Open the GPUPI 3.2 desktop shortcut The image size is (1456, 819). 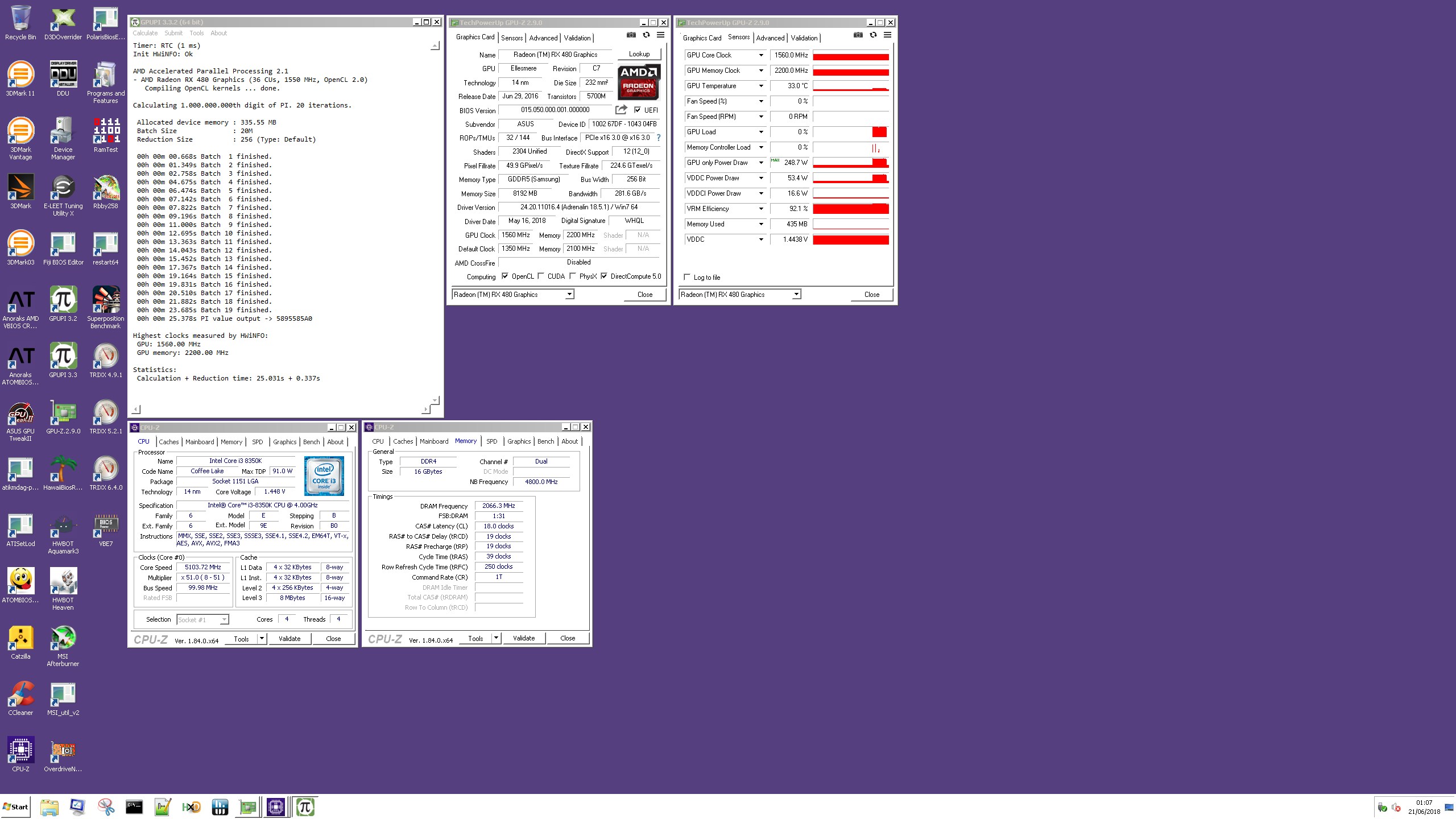(63, 304)
